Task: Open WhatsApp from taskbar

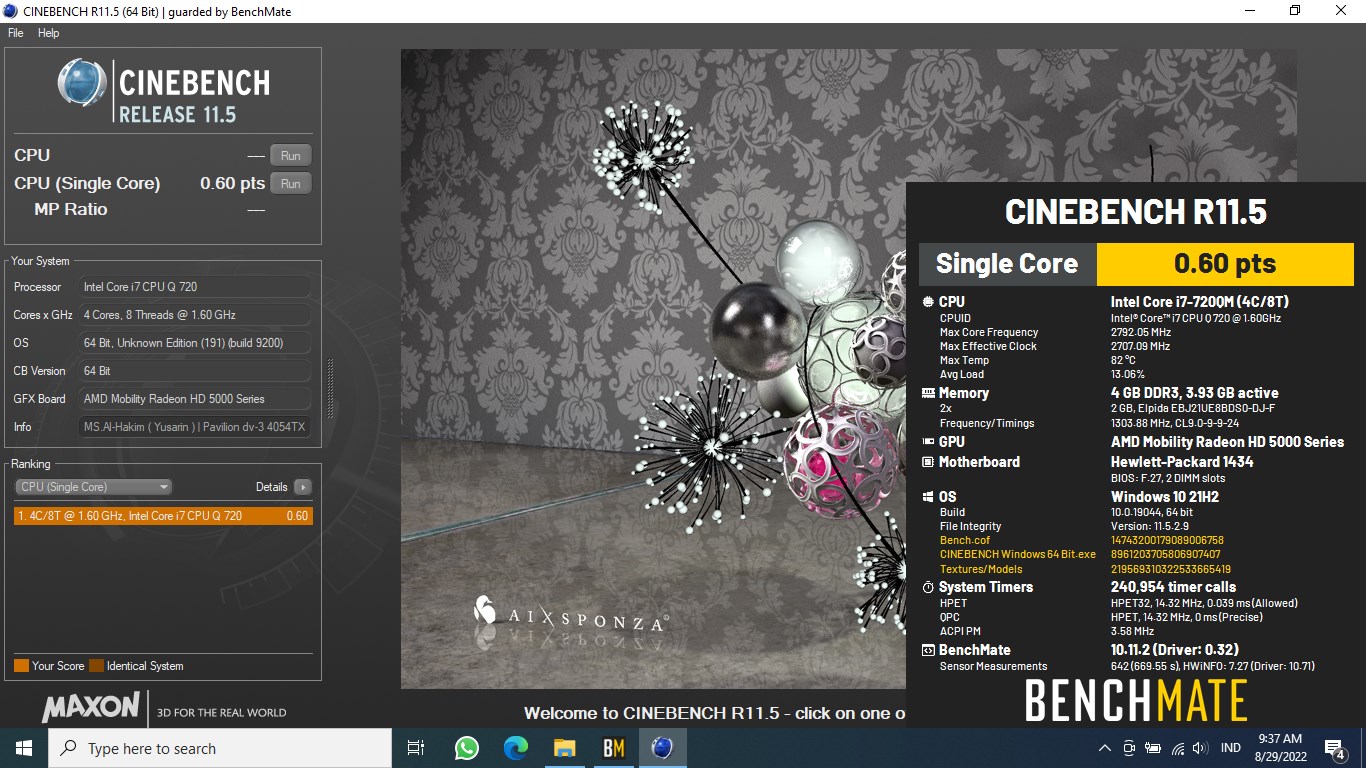Action: (x=466, y=748)
